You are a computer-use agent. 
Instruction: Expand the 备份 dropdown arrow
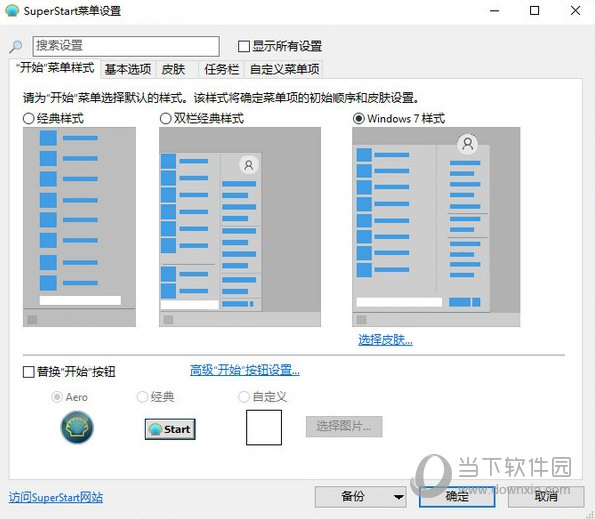tap(398, 497)
